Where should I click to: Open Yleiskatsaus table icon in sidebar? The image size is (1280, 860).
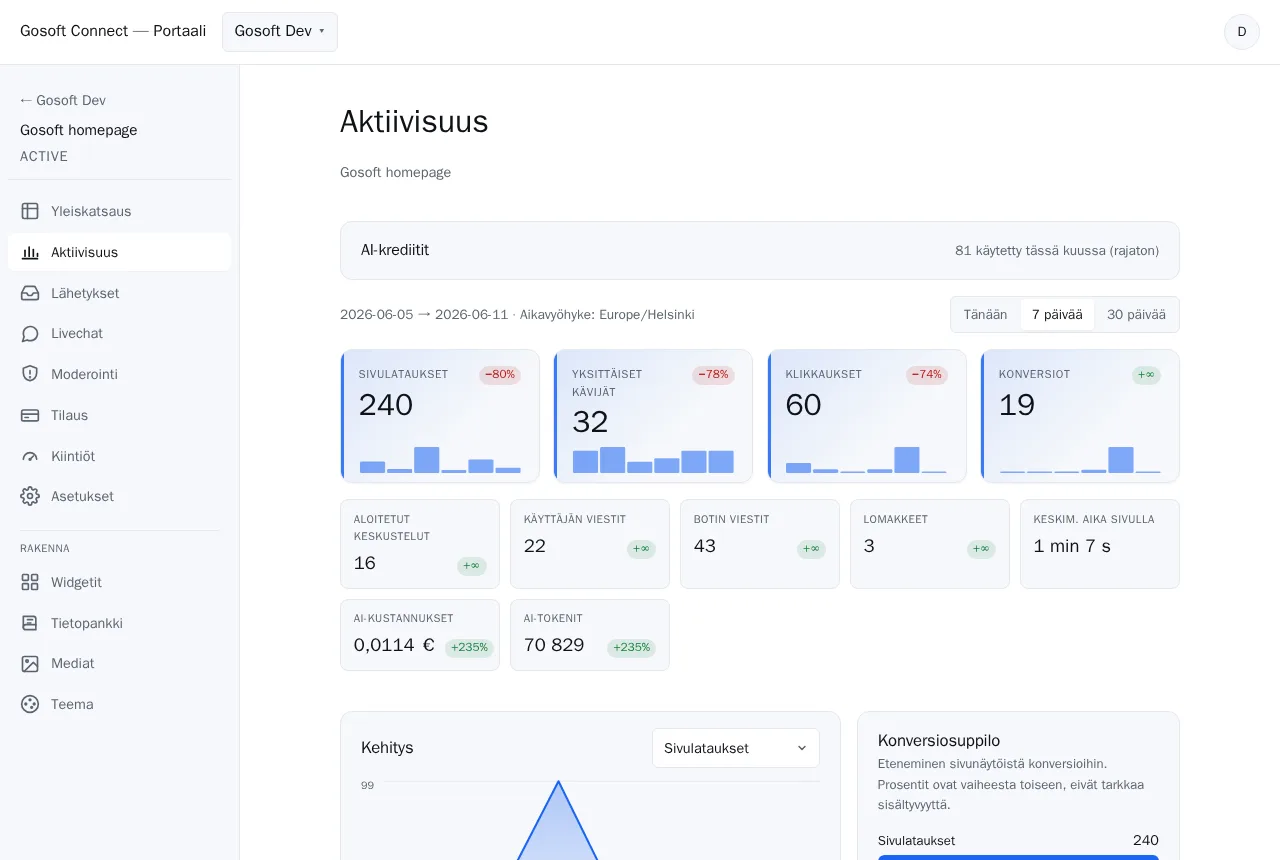pos(30,211)
